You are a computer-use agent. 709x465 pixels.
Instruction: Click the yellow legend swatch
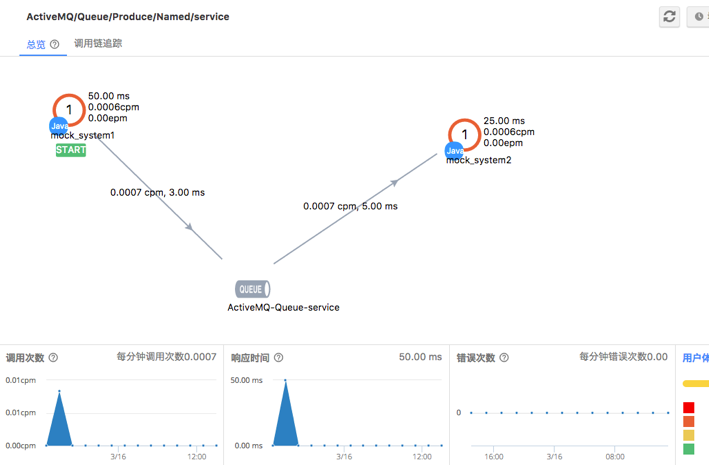coord(689,436)
